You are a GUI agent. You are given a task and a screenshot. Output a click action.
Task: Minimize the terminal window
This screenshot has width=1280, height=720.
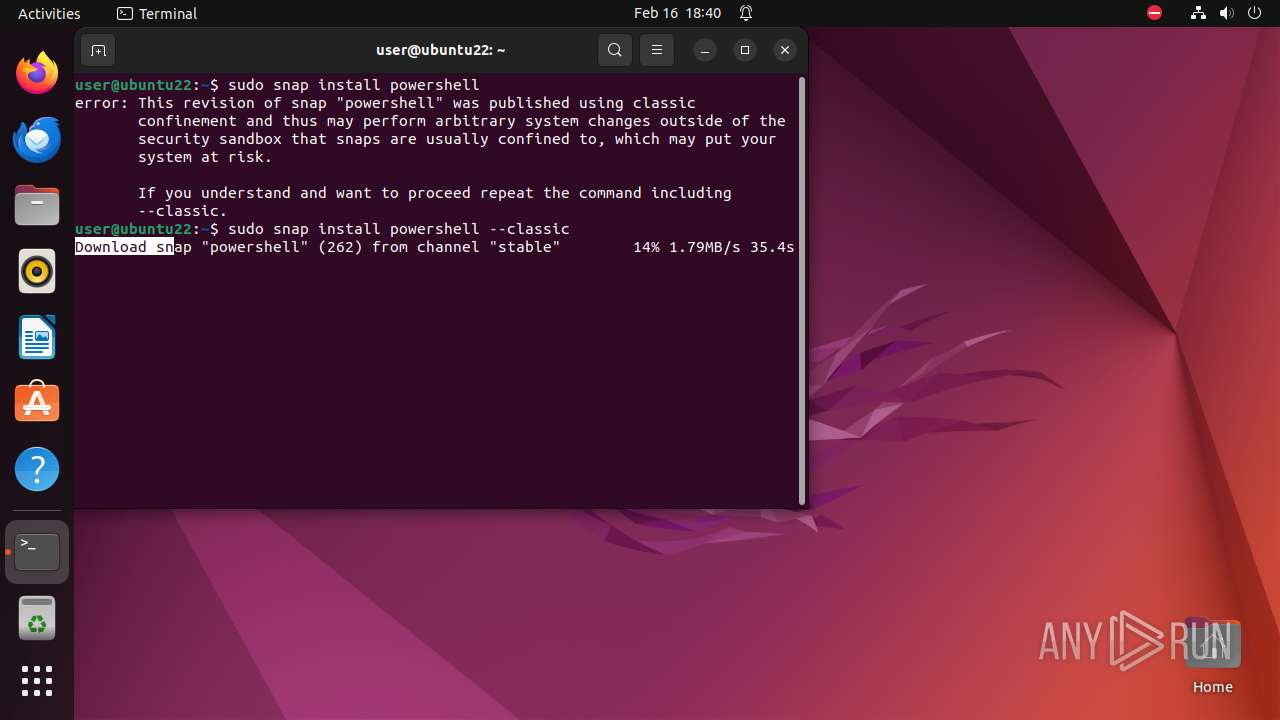[x=705, y=50]
